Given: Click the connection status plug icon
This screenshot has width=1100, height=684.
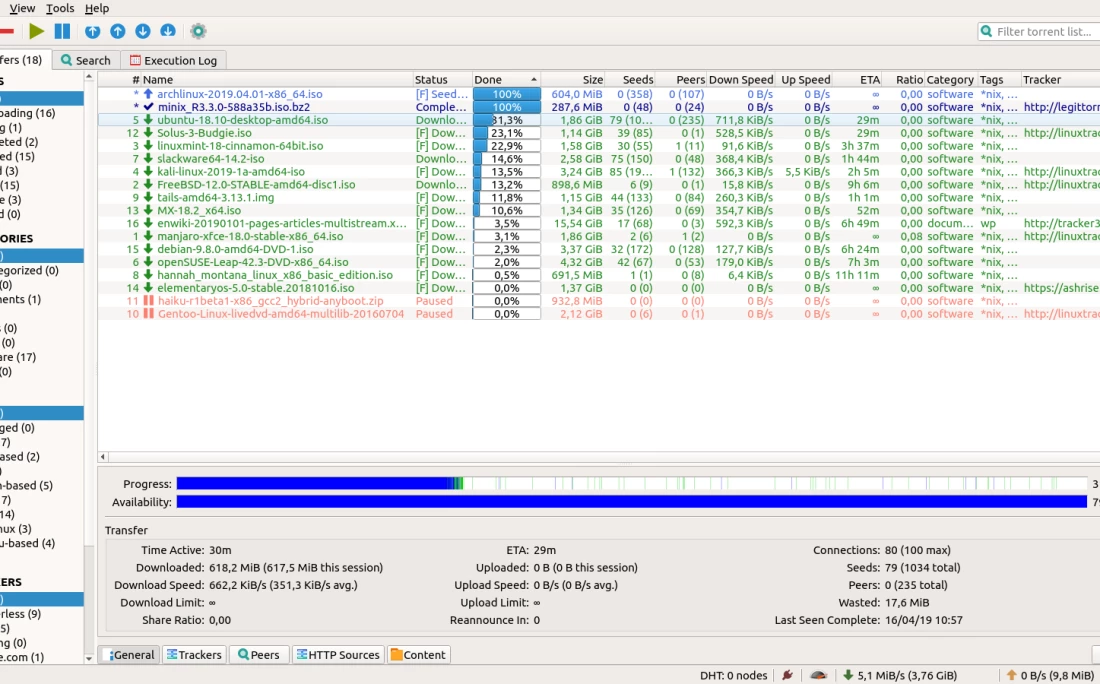Looking at the screenshot, I should [x=788, y=675].
